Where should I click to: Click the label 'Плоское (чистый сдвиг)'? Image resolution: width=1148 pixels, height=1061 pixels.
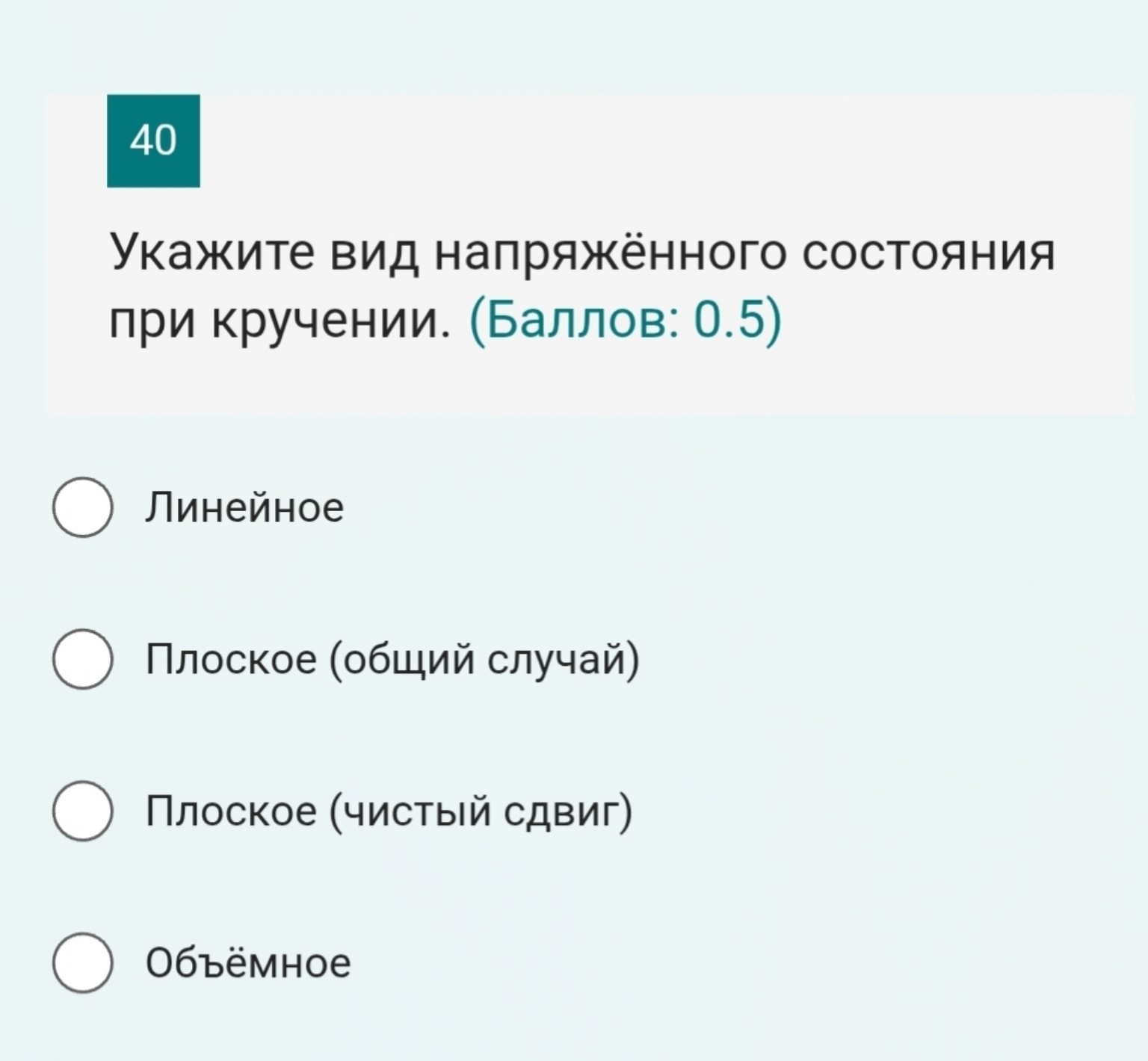click(x=389, y=811)
